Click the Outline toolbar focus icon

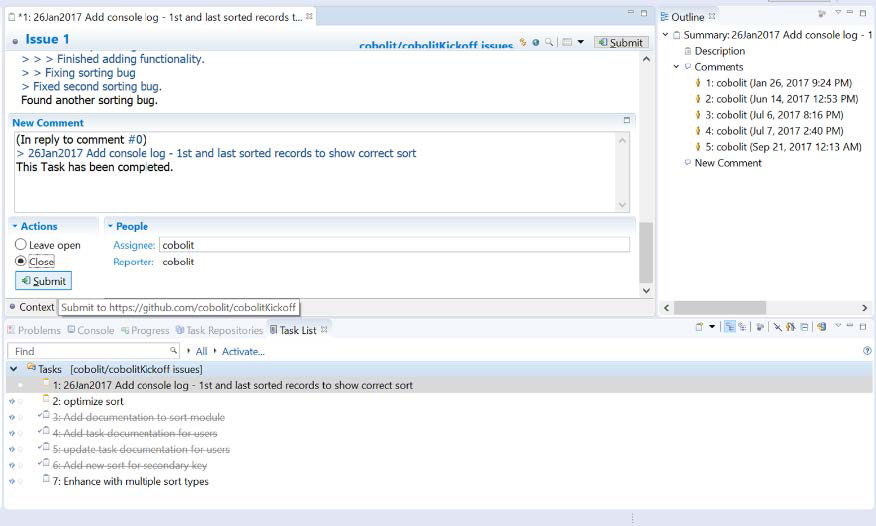pyautogui.click(x=821, y=13)
